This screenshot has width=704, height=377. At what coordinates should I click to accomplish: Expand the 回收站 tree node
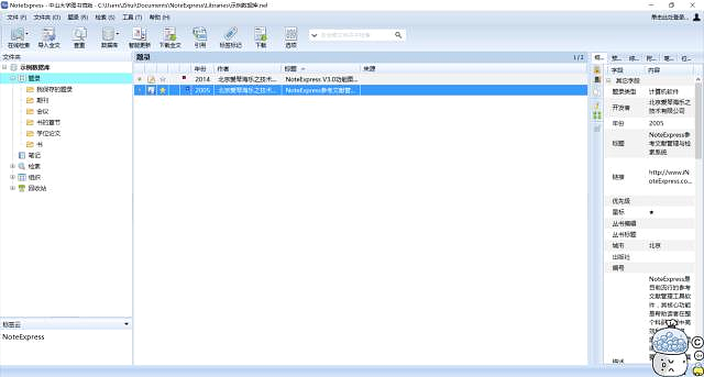(x=13, y=188)
